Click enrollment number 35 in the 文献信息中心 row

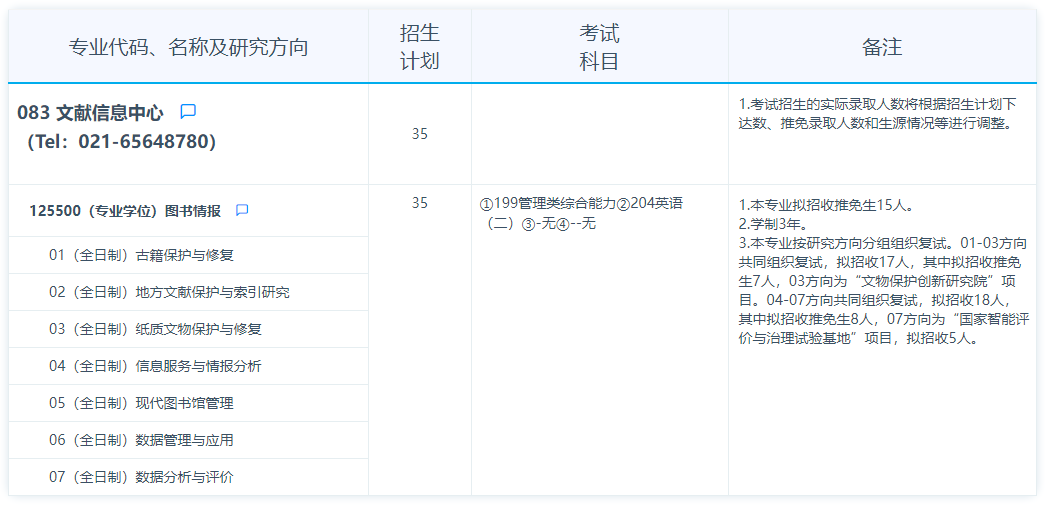[419, 134]
